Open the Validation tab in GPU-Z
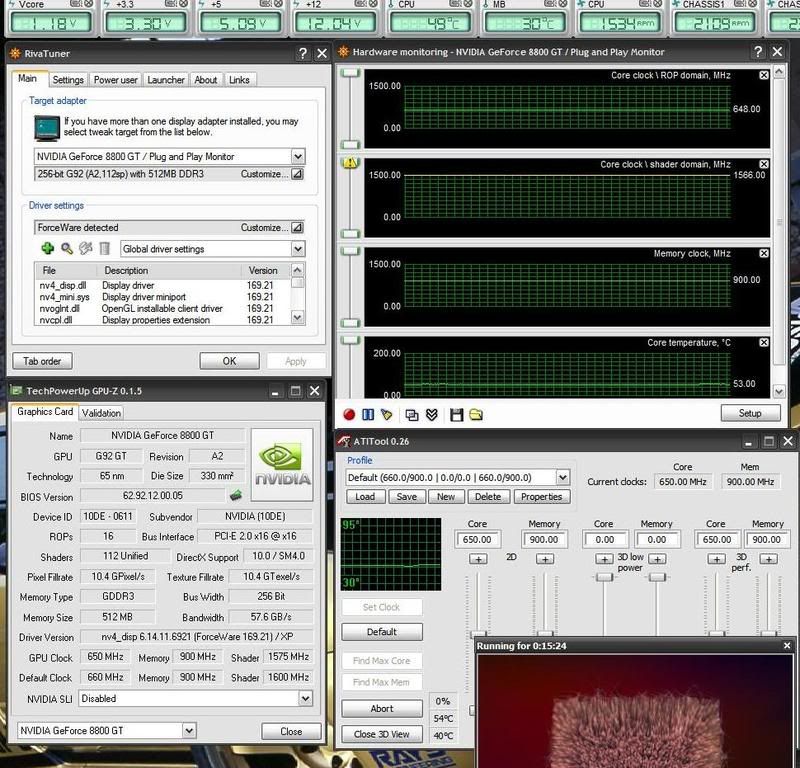 click(101, 413)
